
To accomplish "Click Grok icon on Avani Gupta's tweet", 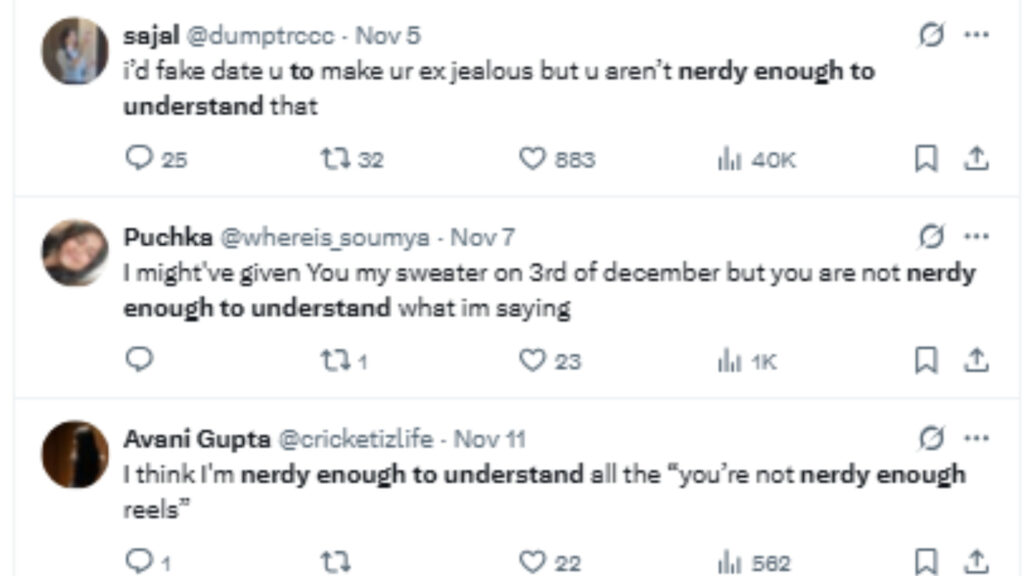I will [x=931, y=438].
